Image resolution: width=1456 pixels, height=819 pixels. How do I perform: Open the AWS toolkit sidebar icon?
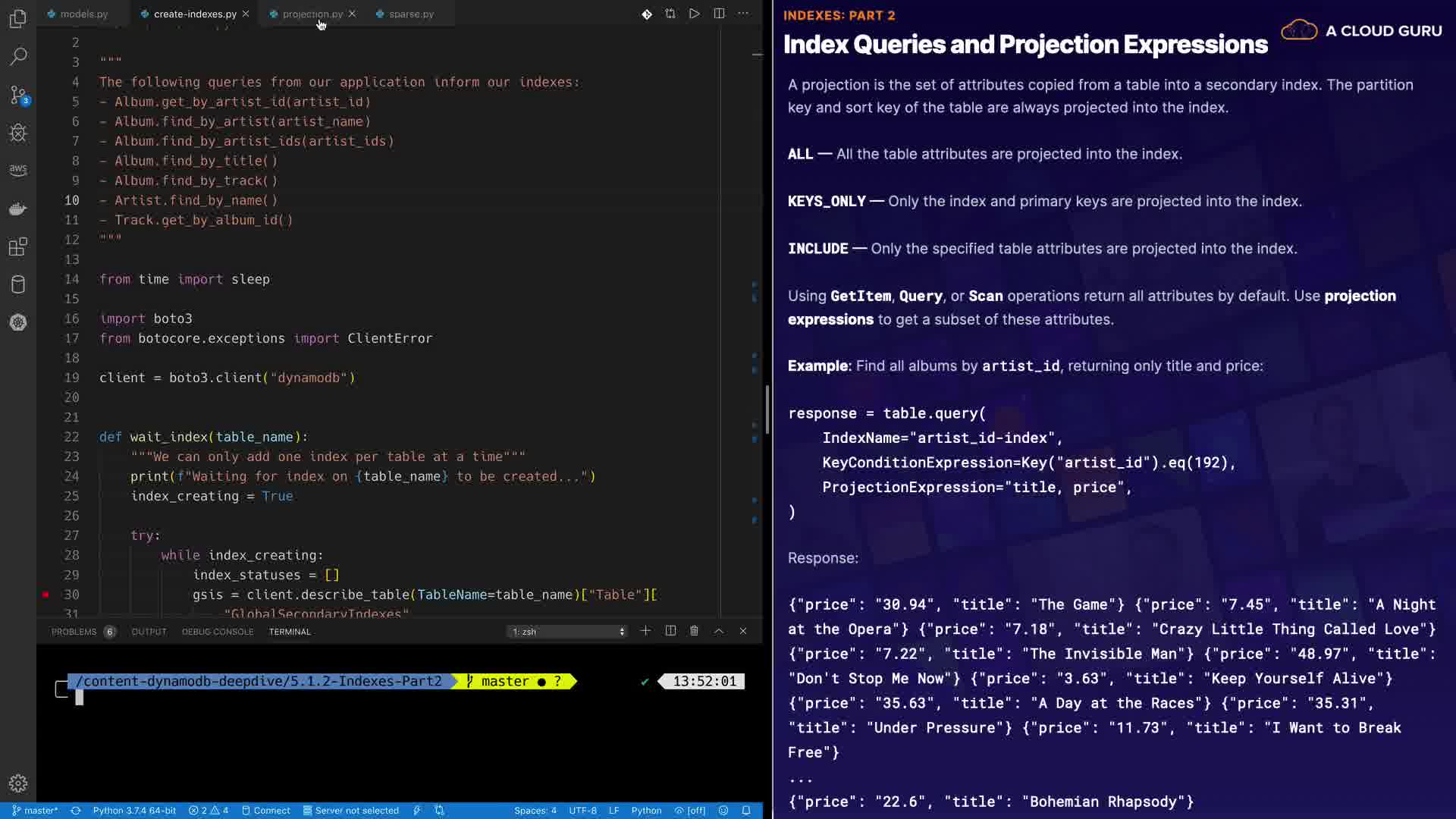(18, 170)
